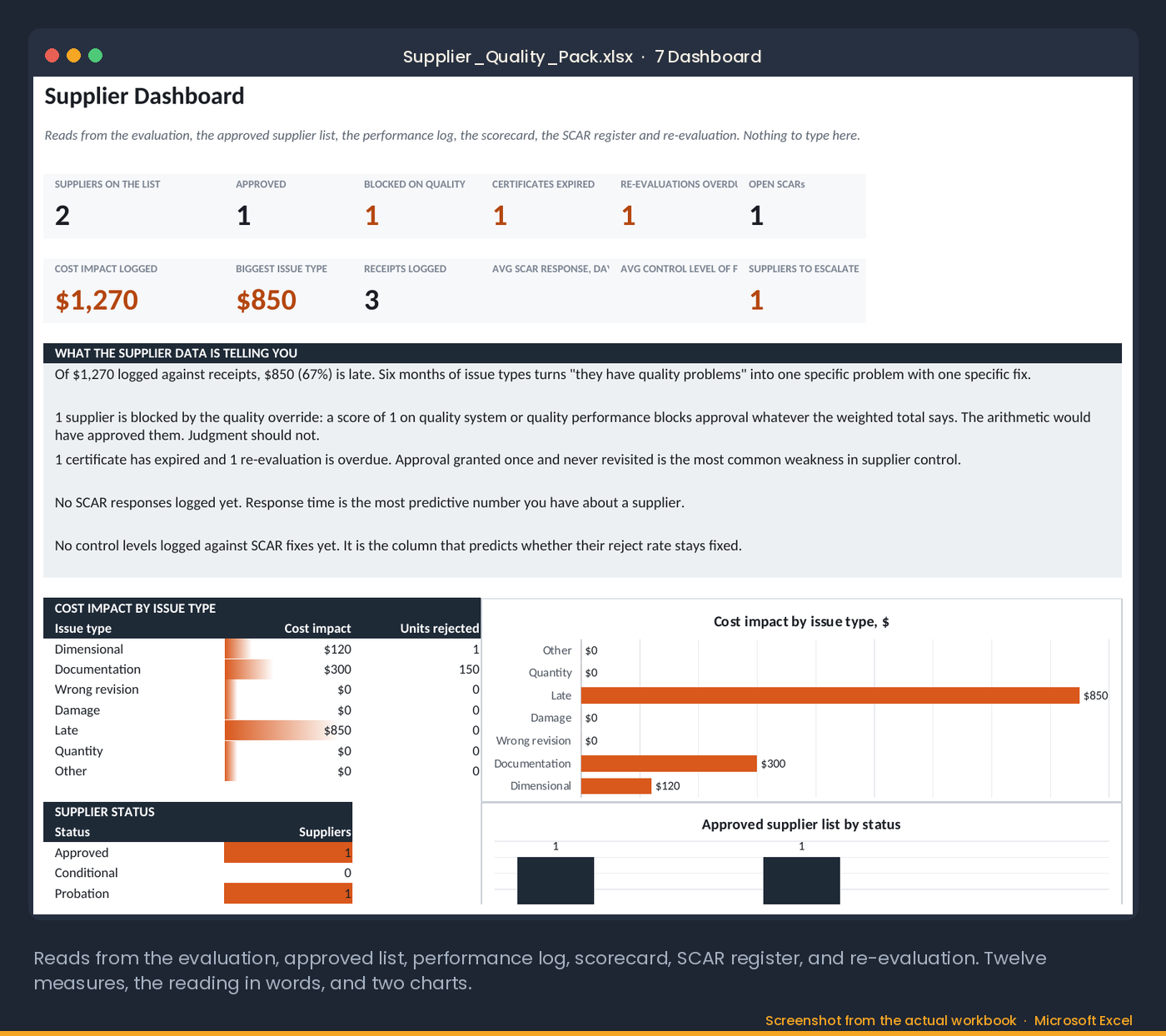
Task: Click the 'Probation' status row label
Action: (82, 894)
